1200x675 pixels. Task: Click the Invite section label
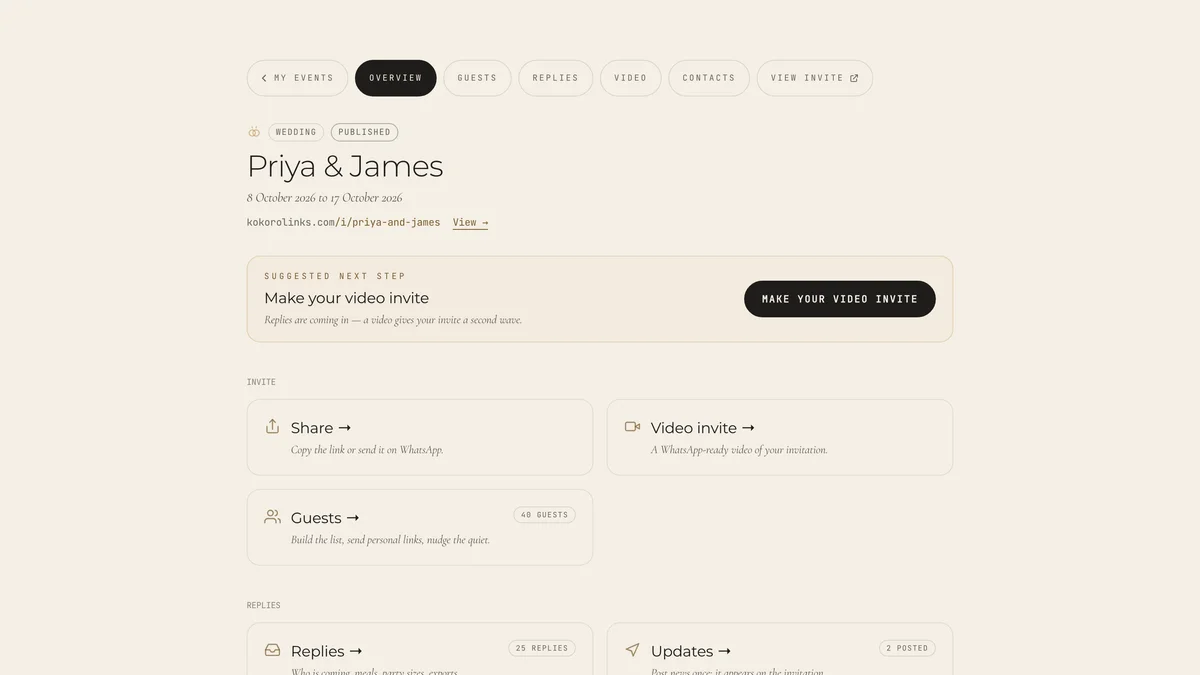(261, 382)
